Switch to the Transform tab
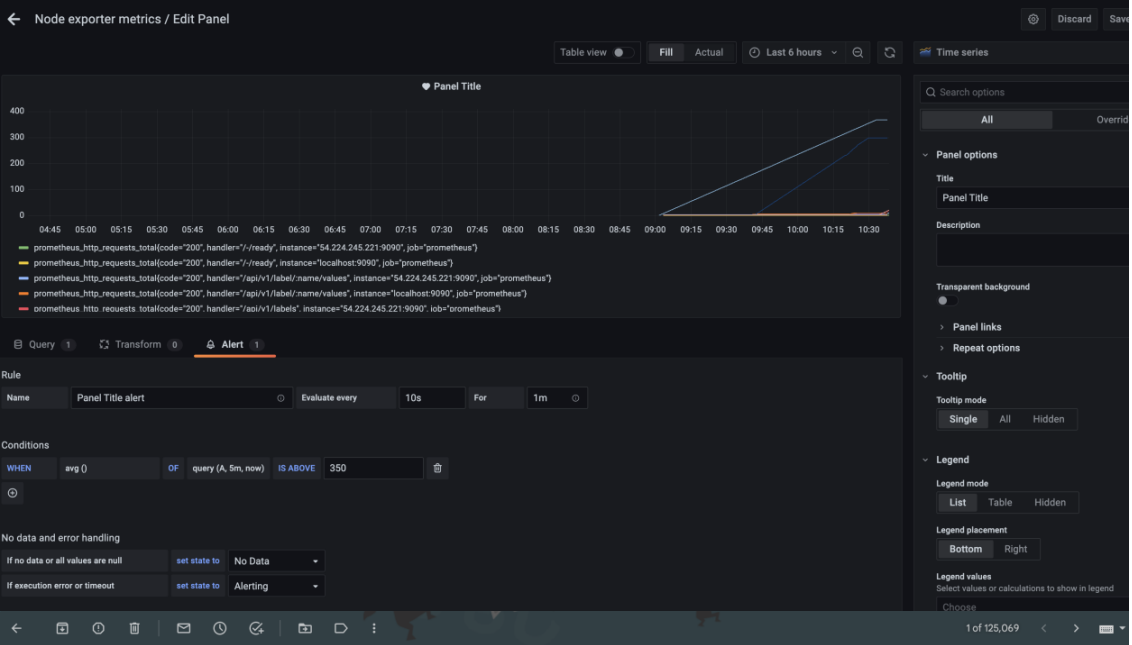 click(x=138, y=344)
